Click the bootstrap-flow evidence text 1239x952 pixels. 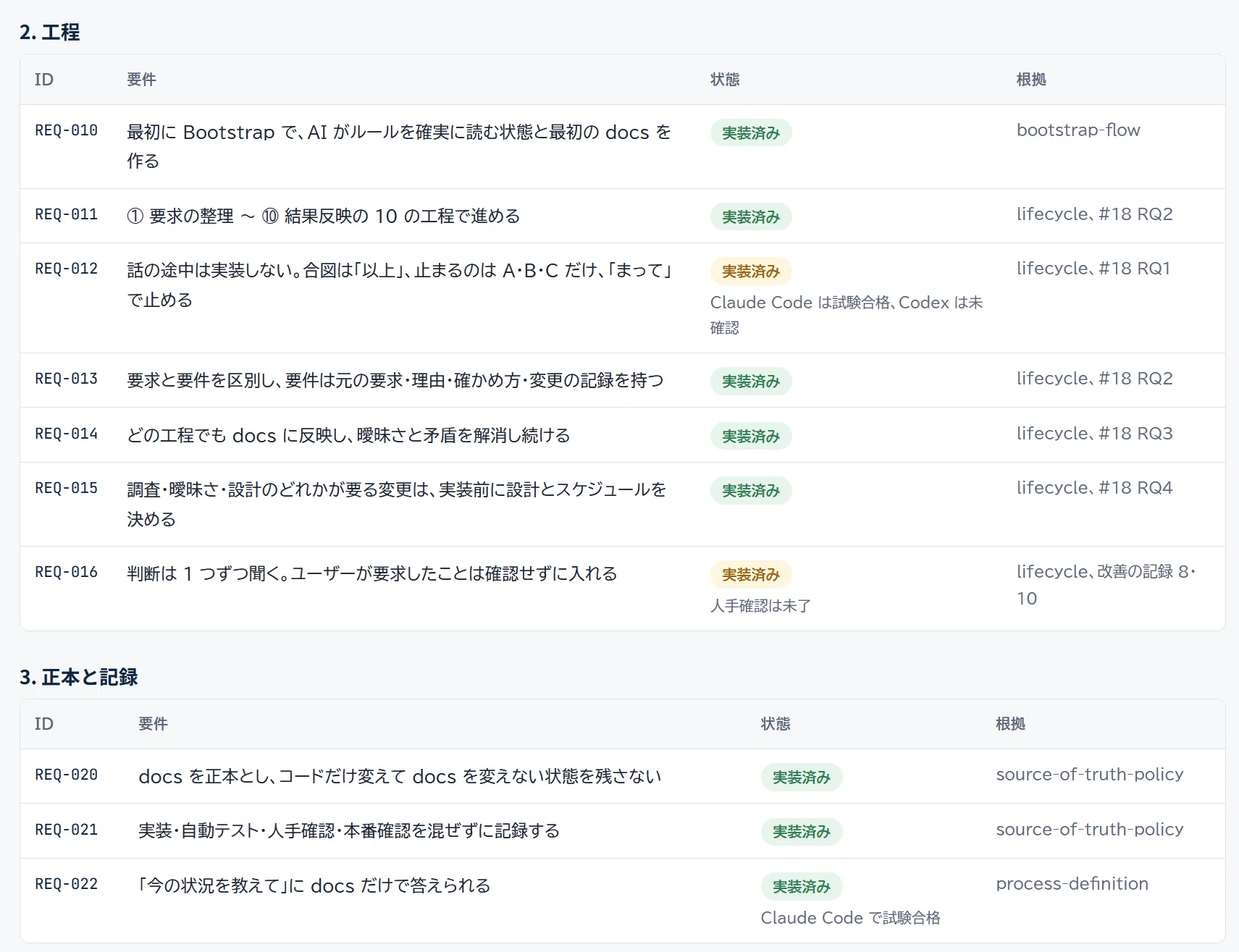(1078, 130)
